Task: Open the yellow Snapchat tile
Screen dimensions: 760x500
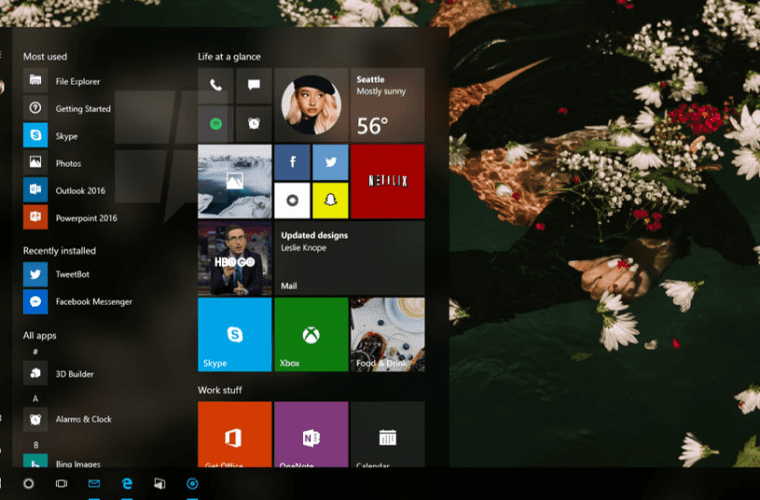Action: pos(330,199)
